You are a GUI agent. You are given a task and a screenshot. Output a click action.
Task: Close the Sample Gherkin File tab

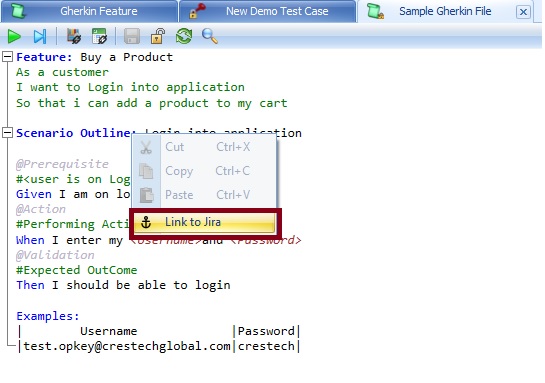click(x=523, y=12)
